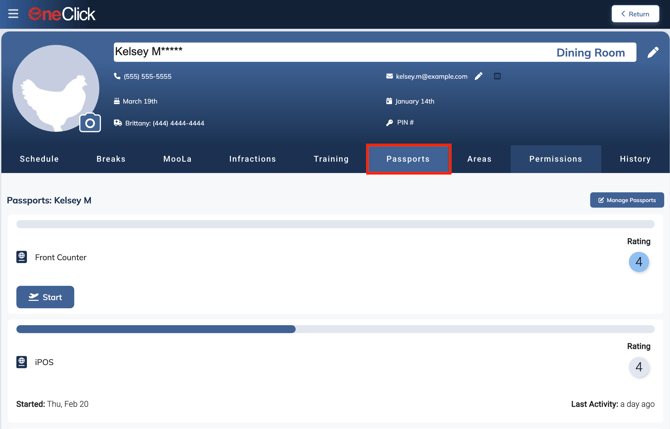Click the Front Counter rating badge

639,262
